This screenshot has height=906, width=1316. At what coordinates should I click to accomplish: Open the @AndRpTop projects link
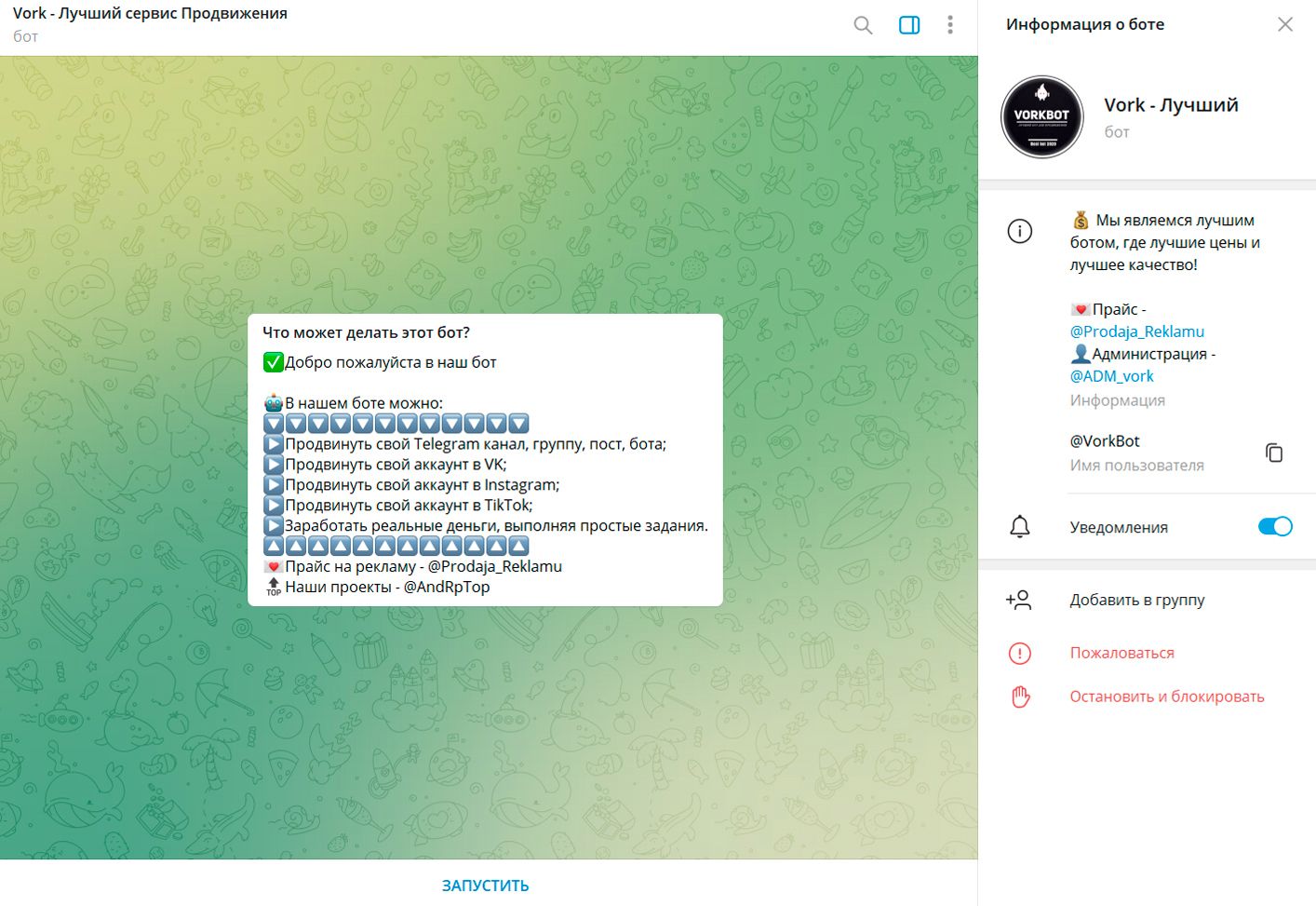[x=446, y=587]
